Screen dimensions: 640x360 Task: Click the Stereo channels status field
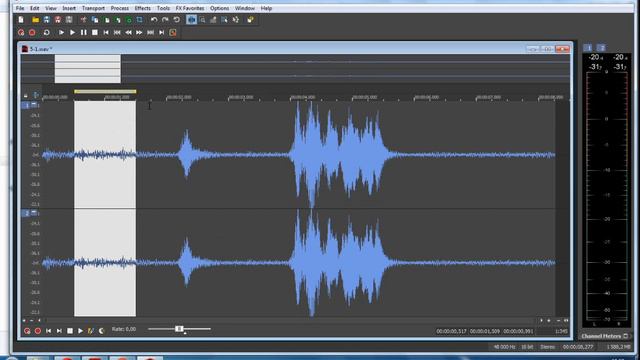(548, 347)
